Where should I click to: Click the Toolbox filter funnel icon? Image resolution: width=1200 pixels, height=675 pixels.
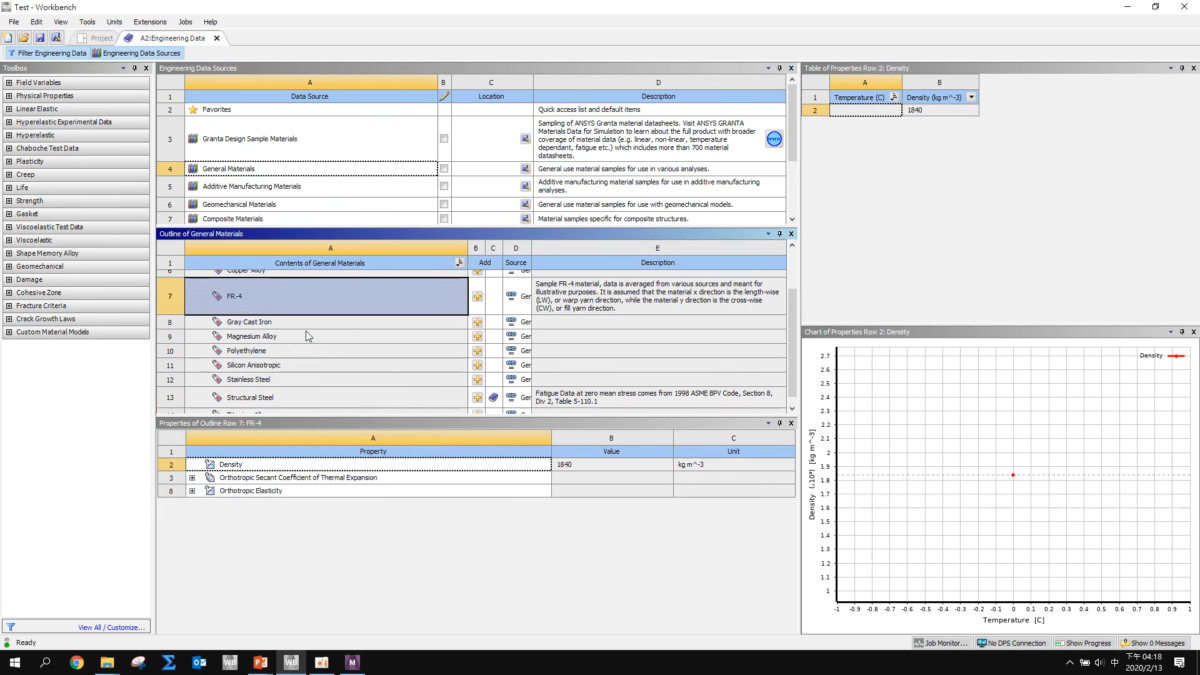tap(9, 627)
